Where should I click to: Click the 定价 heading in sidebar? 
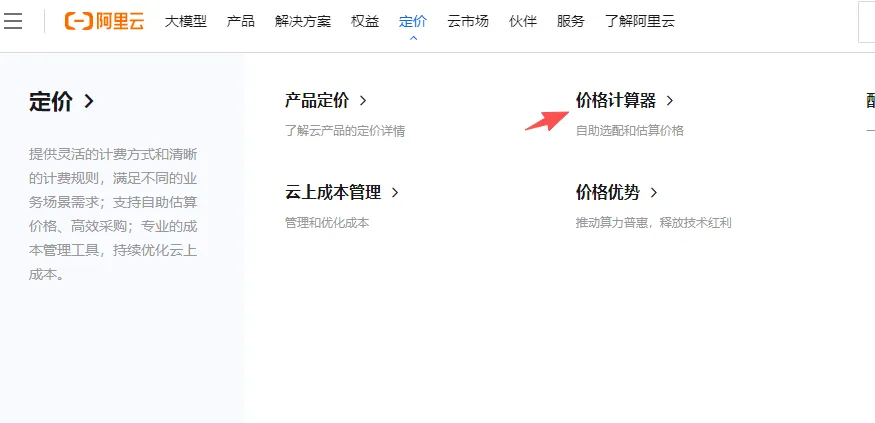point(51,102)
